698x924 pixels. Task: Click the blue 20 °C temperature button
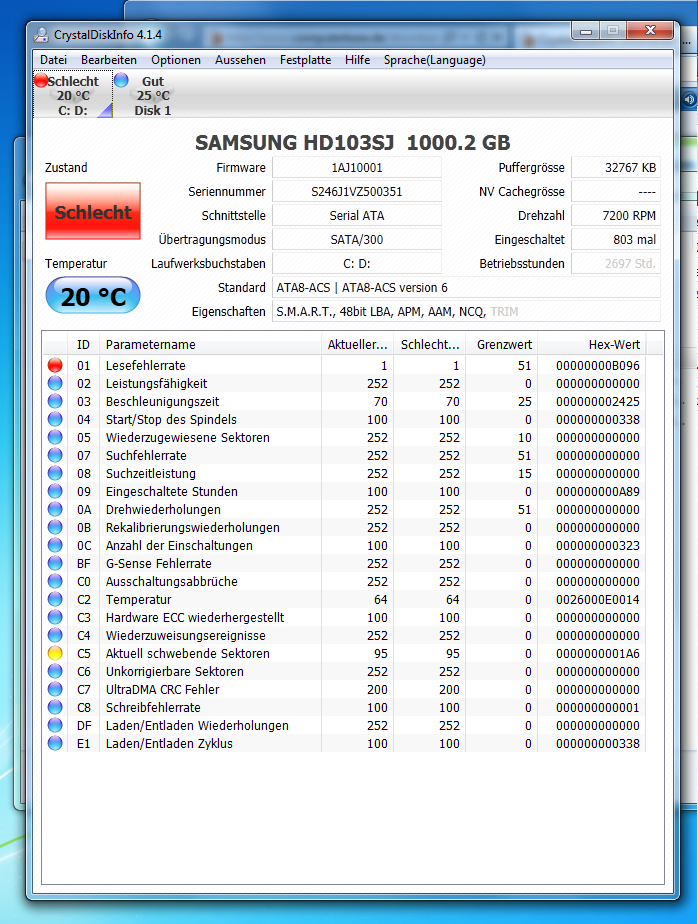point(93,296)
